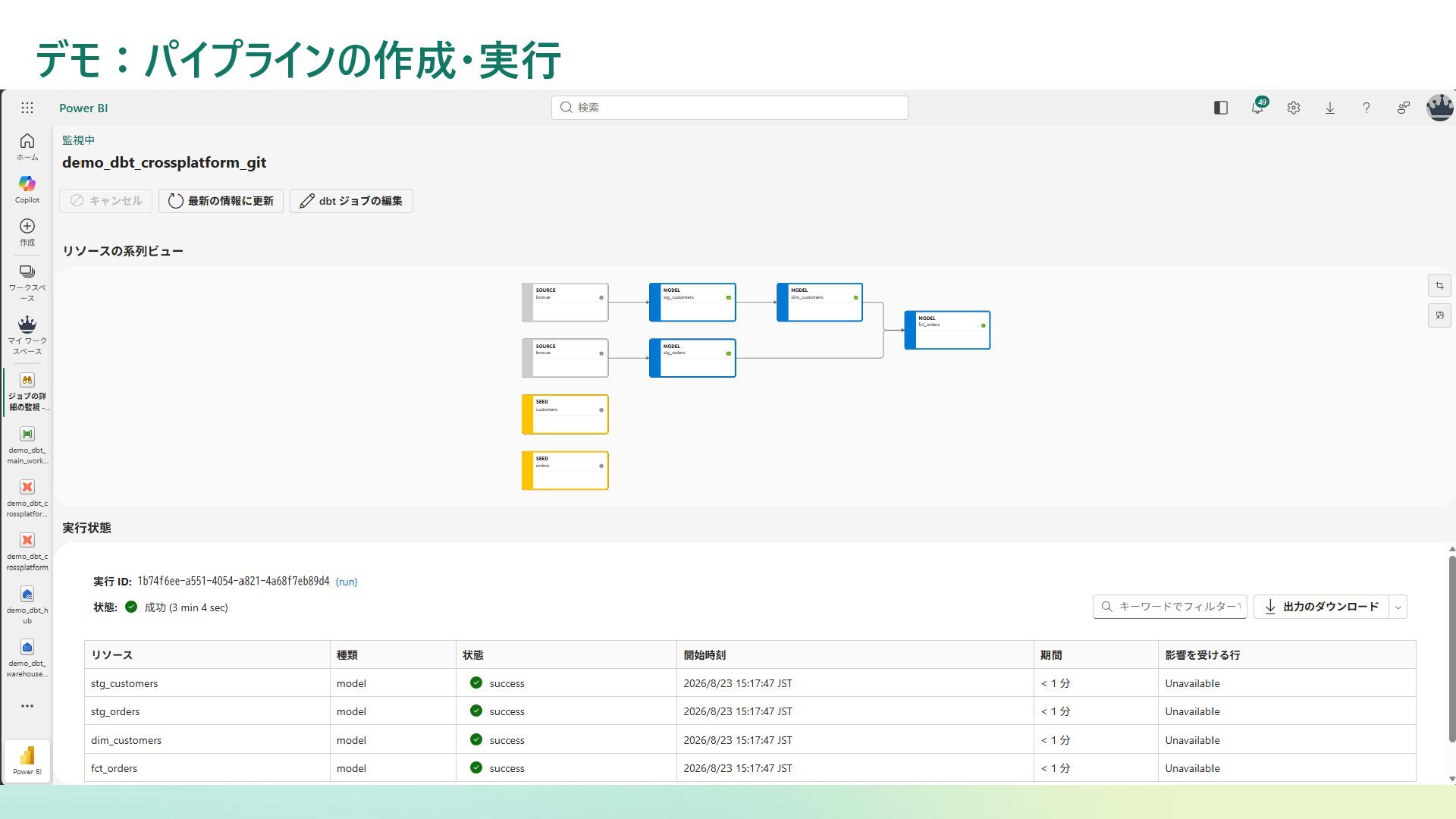Image resolution: width=1456 pixels, height=819 pixels.
Task: Select SOURCE bronze node feeding stg_customers
Action: coord(565,303)
